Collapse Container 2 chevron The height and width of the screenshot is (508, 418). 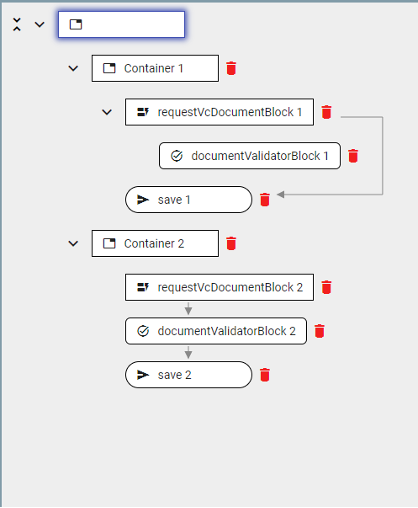(73, 244)
